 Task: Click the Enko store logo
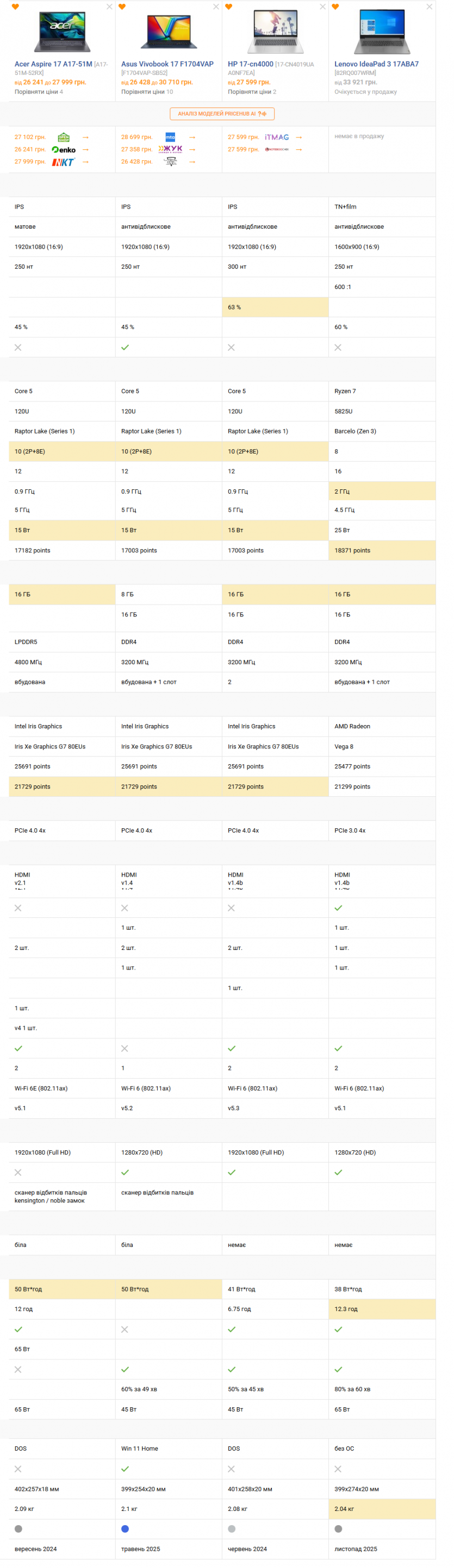coord(64,150)
